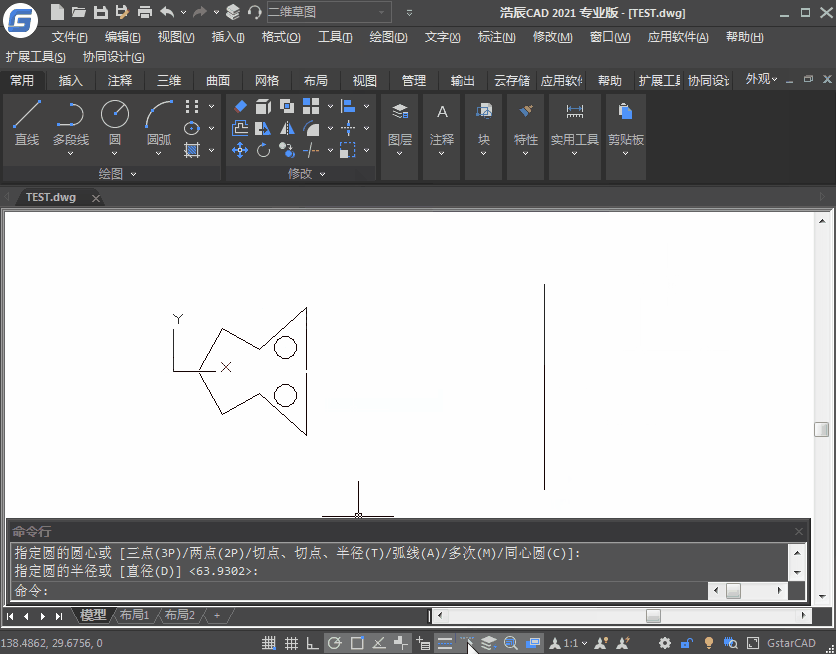Viewport: 836px width, 654px height.
Task: Click the Rotate tool icon
Action: (x=263, y=150)
